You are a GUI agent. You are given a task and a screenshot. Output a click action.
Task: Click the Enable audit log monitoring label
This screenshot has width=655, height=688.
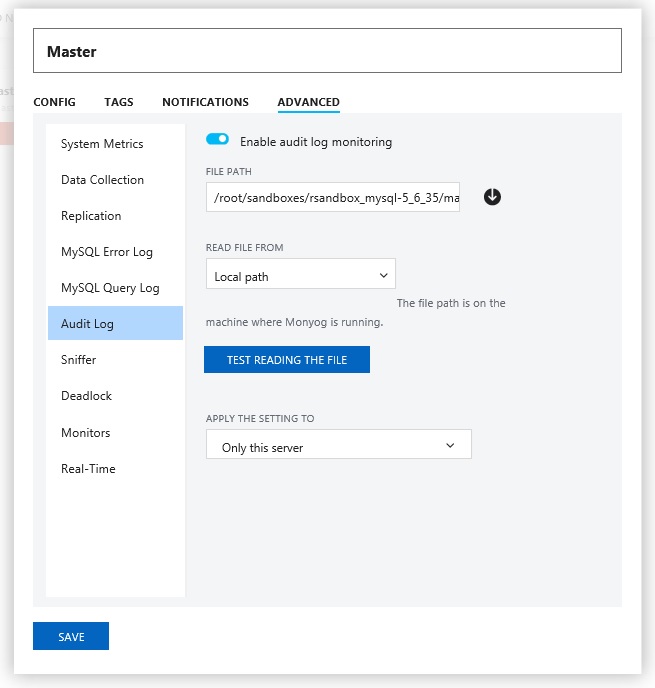point(316,142)
